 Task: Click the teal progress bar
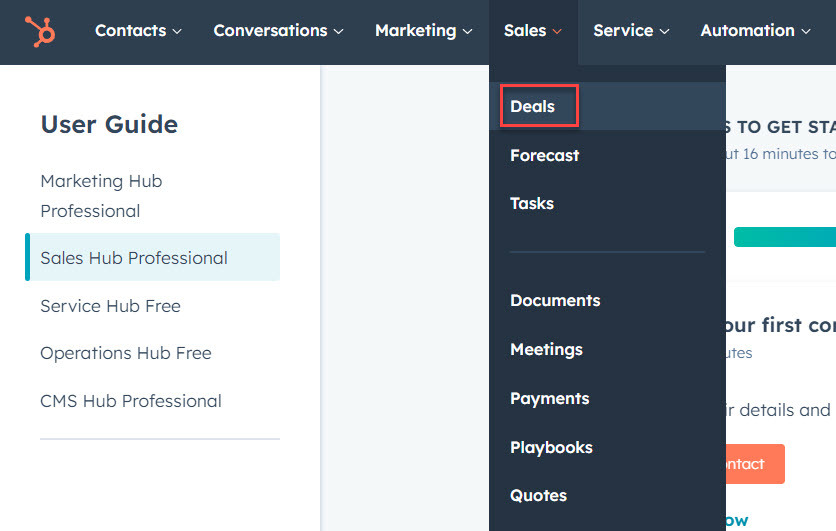[785, 237]
